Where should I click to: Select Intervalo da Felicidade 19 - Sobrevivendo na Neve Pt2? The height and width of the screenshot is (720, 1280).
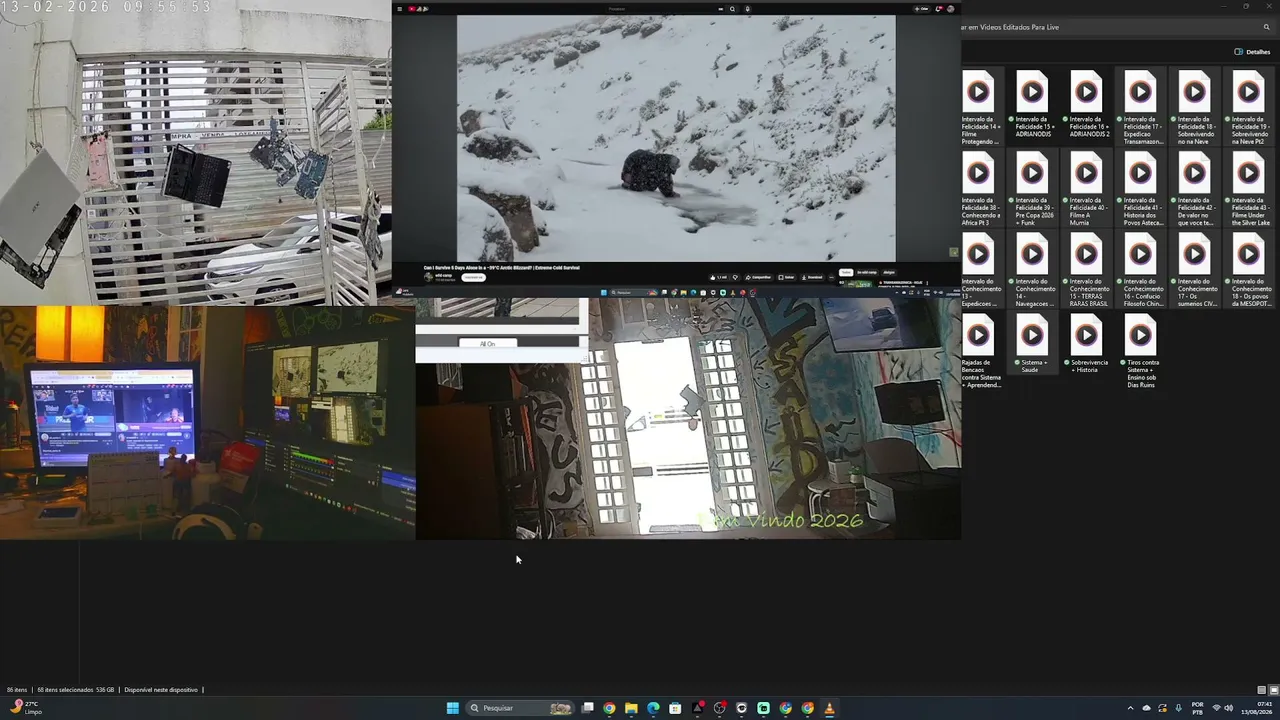pyautogui.click(x=1248, y=108)
